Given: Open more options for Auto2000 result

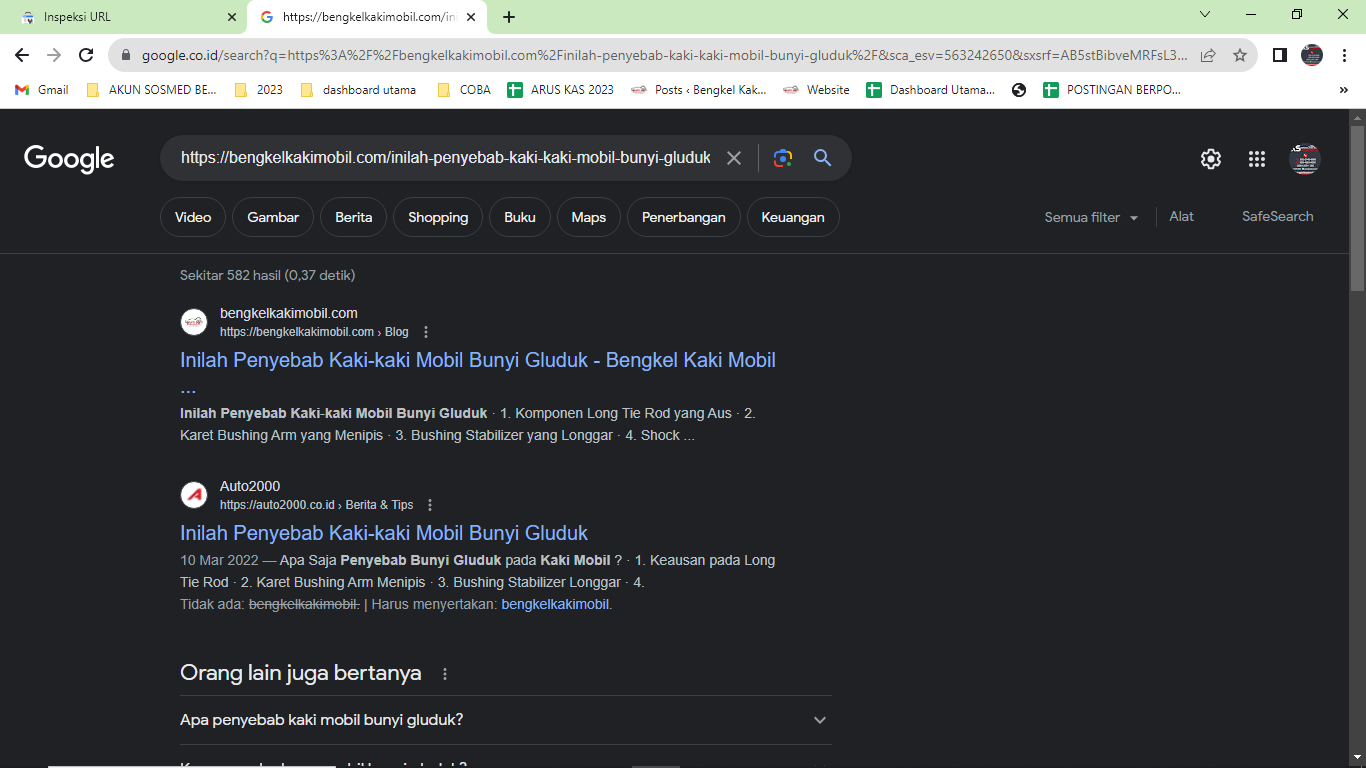Looking at the screenshot, I should (430, 505).
